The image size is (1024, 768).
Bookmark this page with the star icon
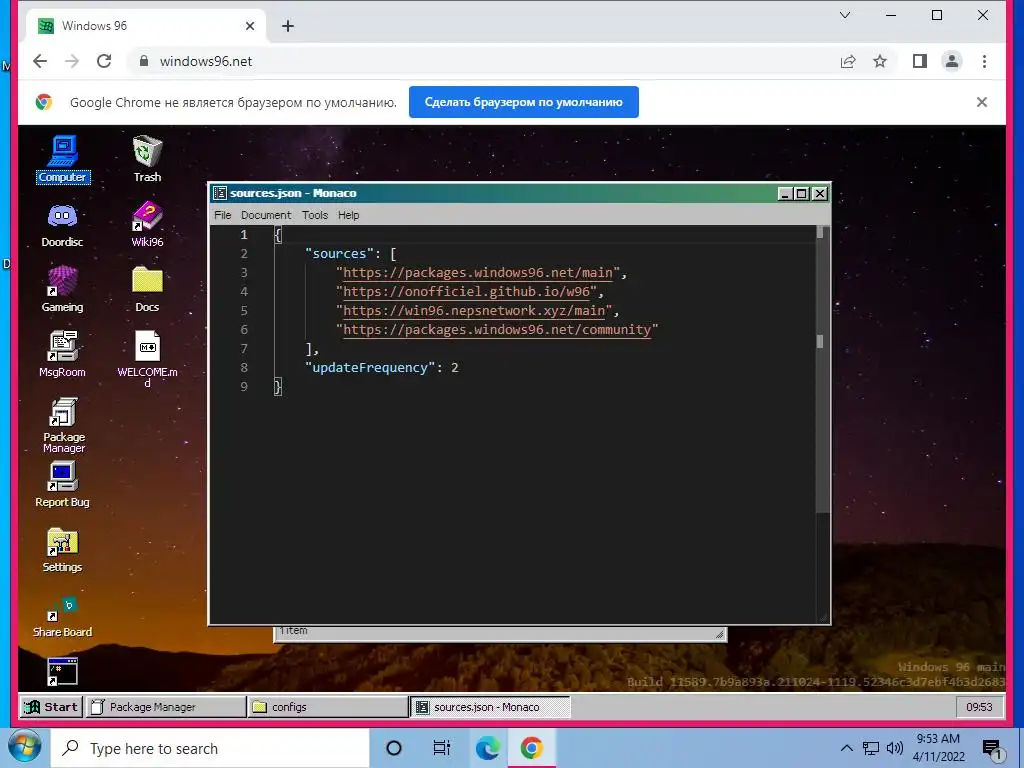pos(880,61)
